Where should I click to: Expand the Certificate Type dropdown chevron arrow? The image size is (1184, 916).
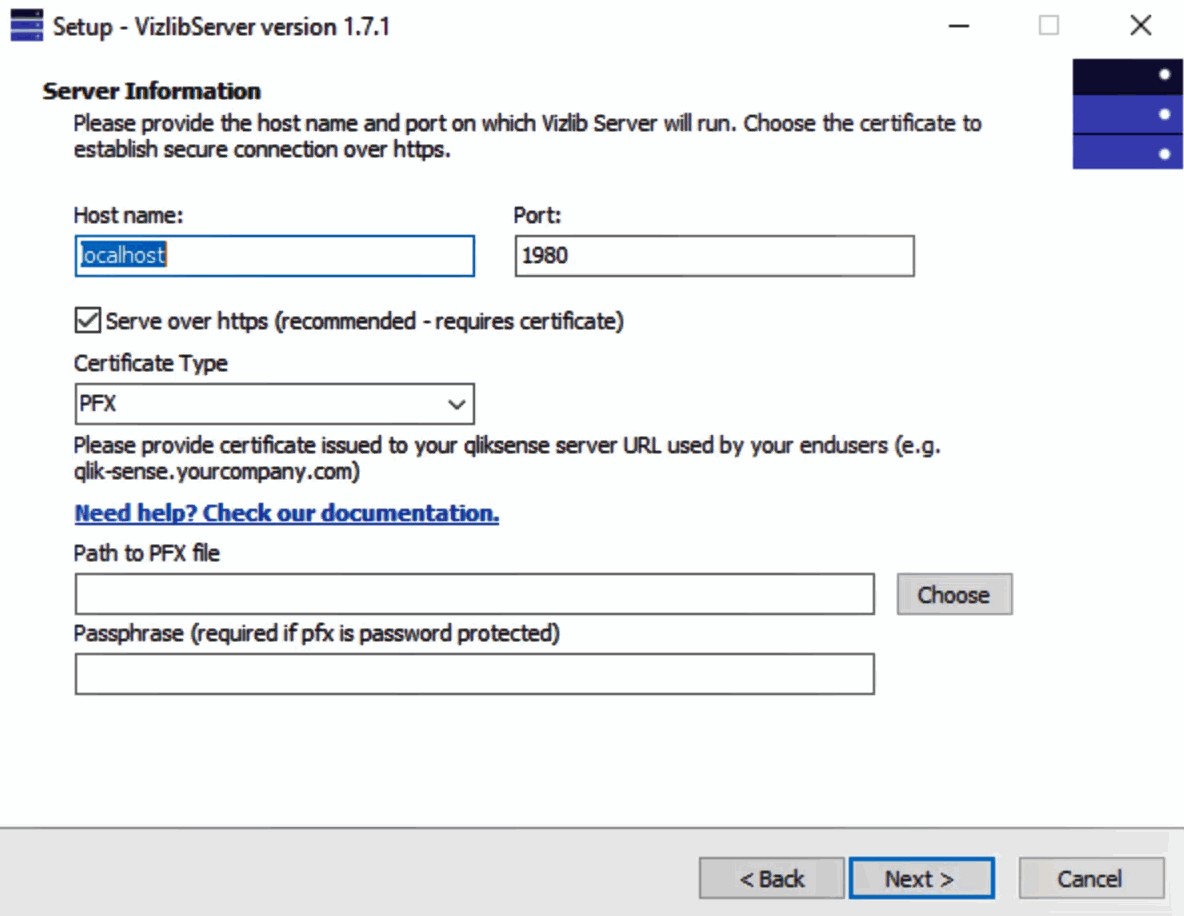[x=456, y=404]
